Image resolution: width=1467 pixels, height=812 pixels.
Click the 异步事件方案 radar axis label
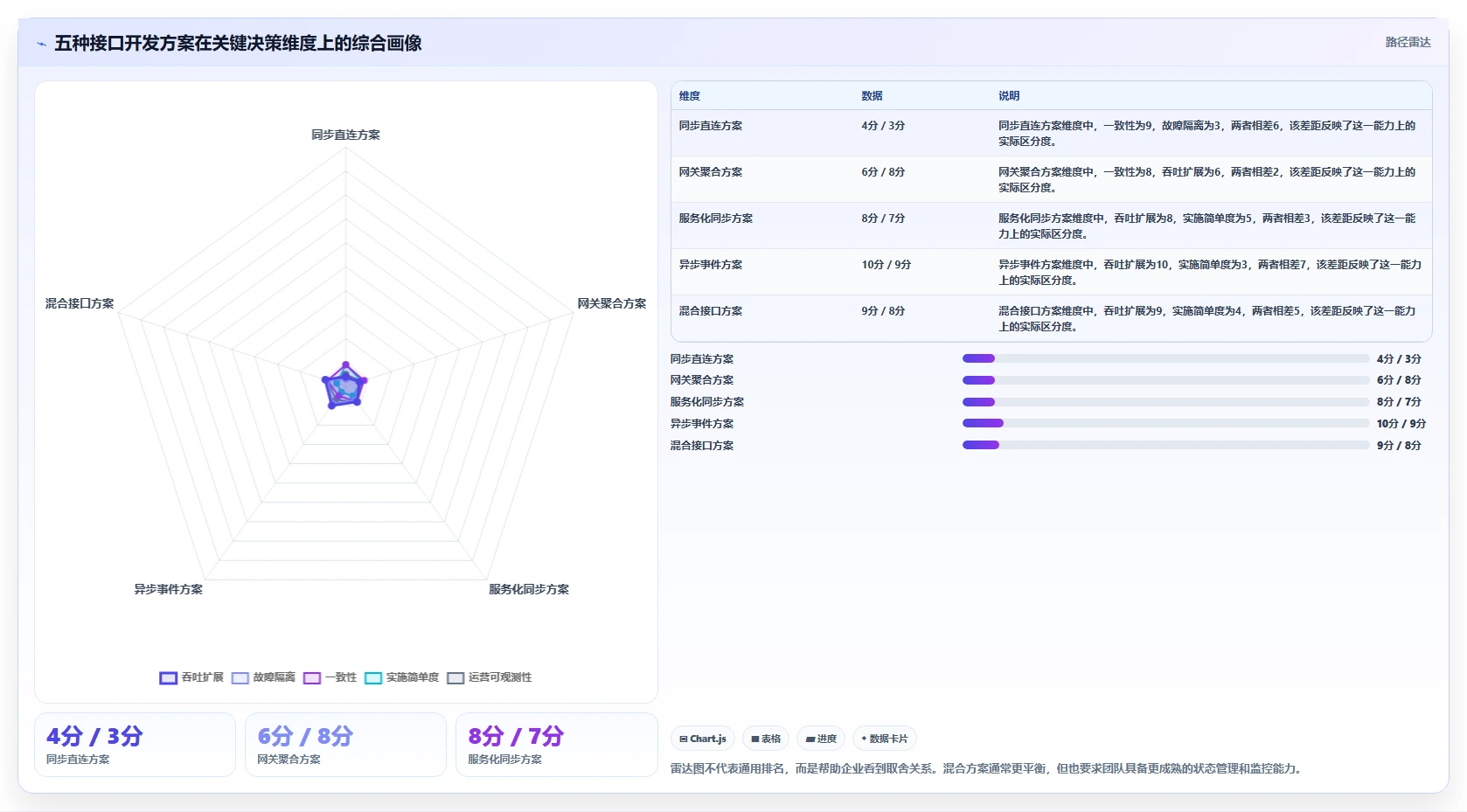click(168, 589)
